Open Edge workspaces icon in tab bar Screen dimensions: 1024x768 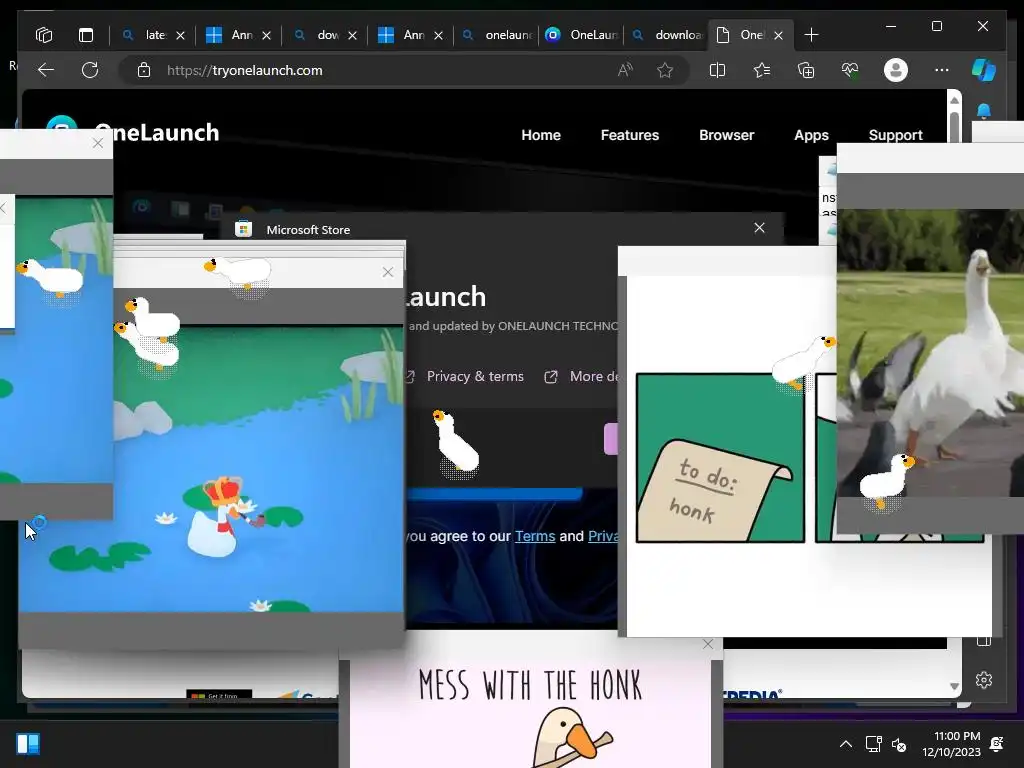tap(44, 35)
